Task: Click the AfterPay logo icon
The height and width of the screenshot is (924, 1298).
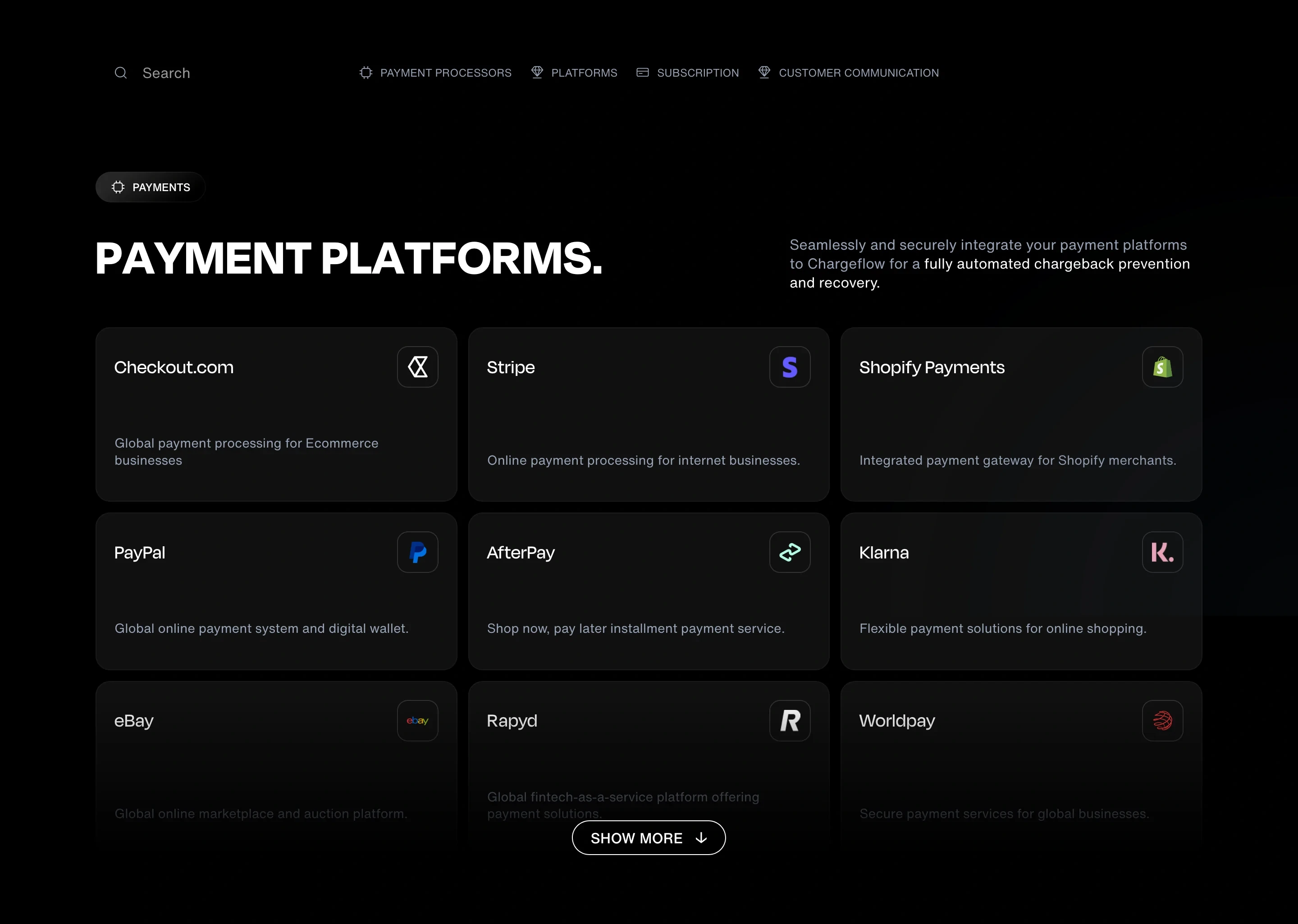Action: tap(790, 552)
